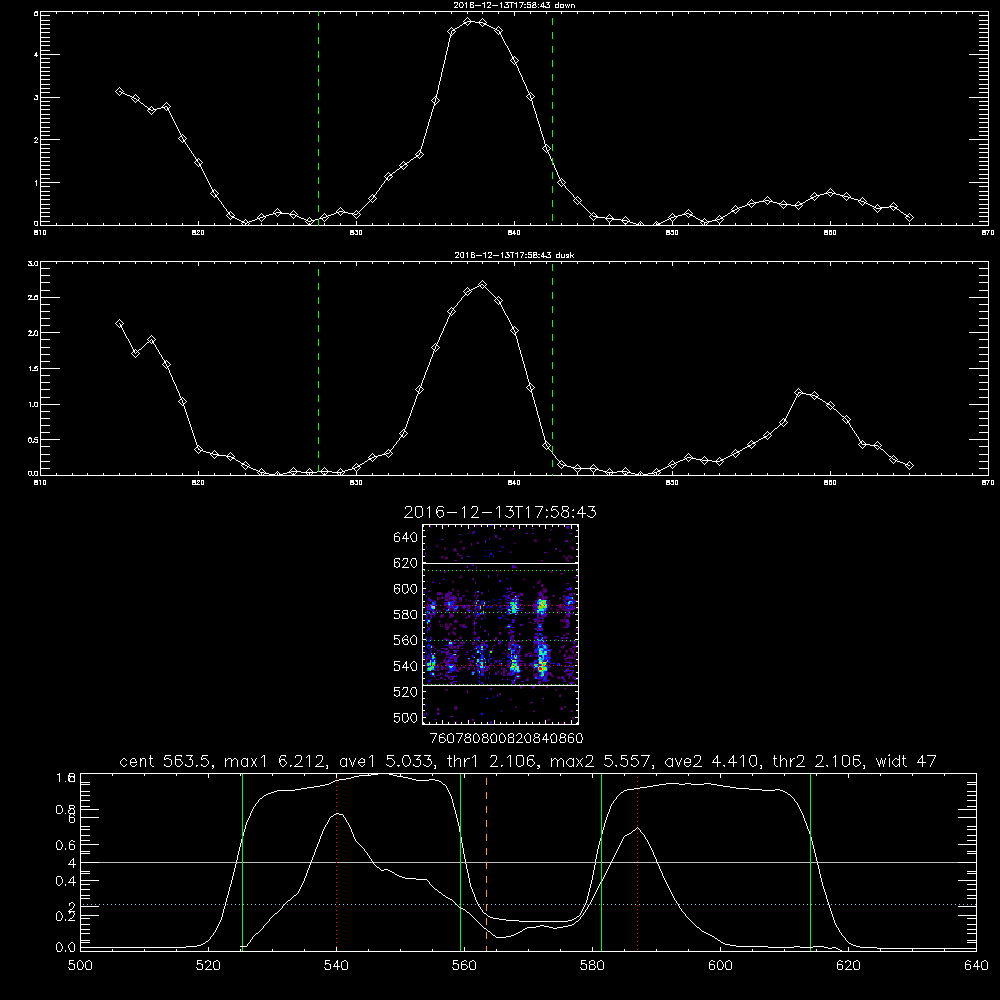Click the '640' label on bottom plot x-axis
The image size is (1000, 1000).
976,966
